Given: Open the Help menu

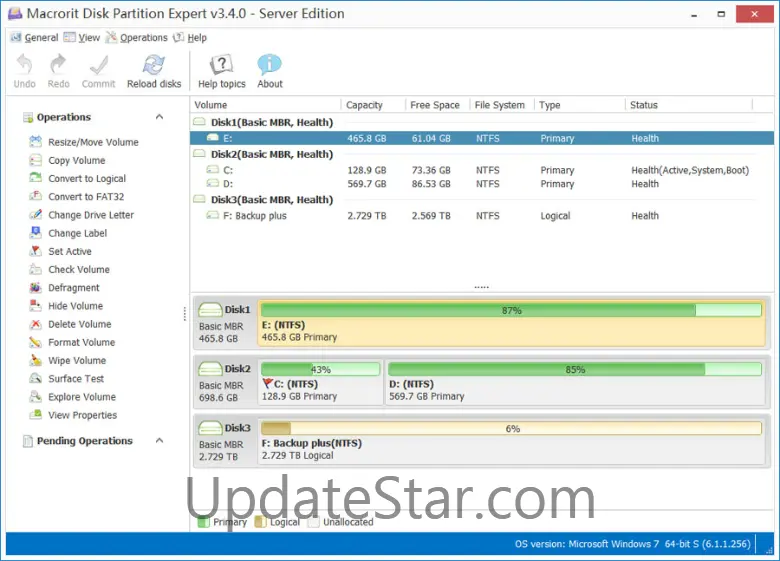Looking at the screenshot, I should [190, 37].
